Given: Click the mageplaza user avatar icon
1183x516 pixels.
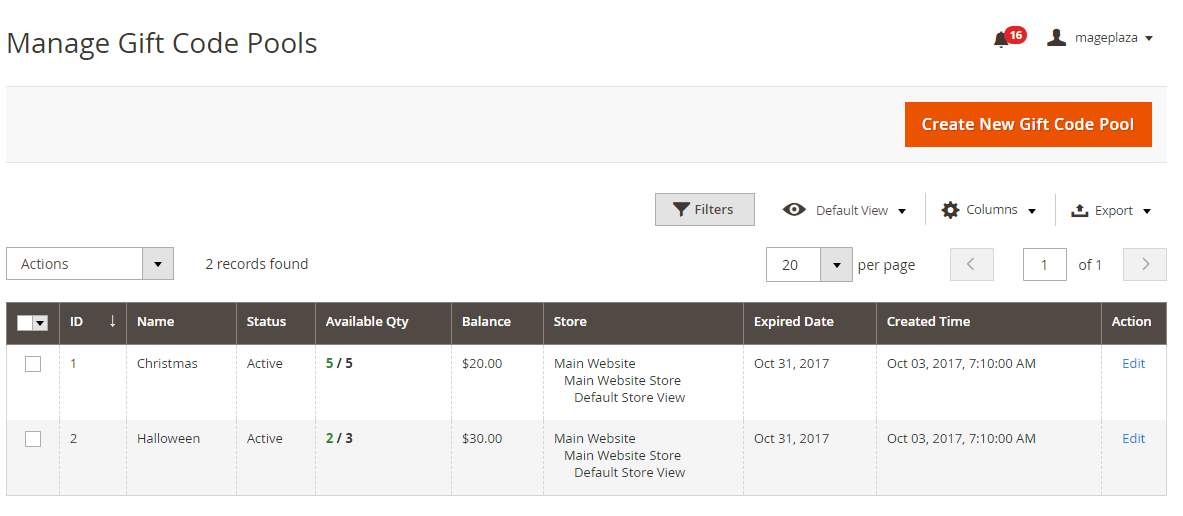Looking at the screenshot, I should [1056, 38].
